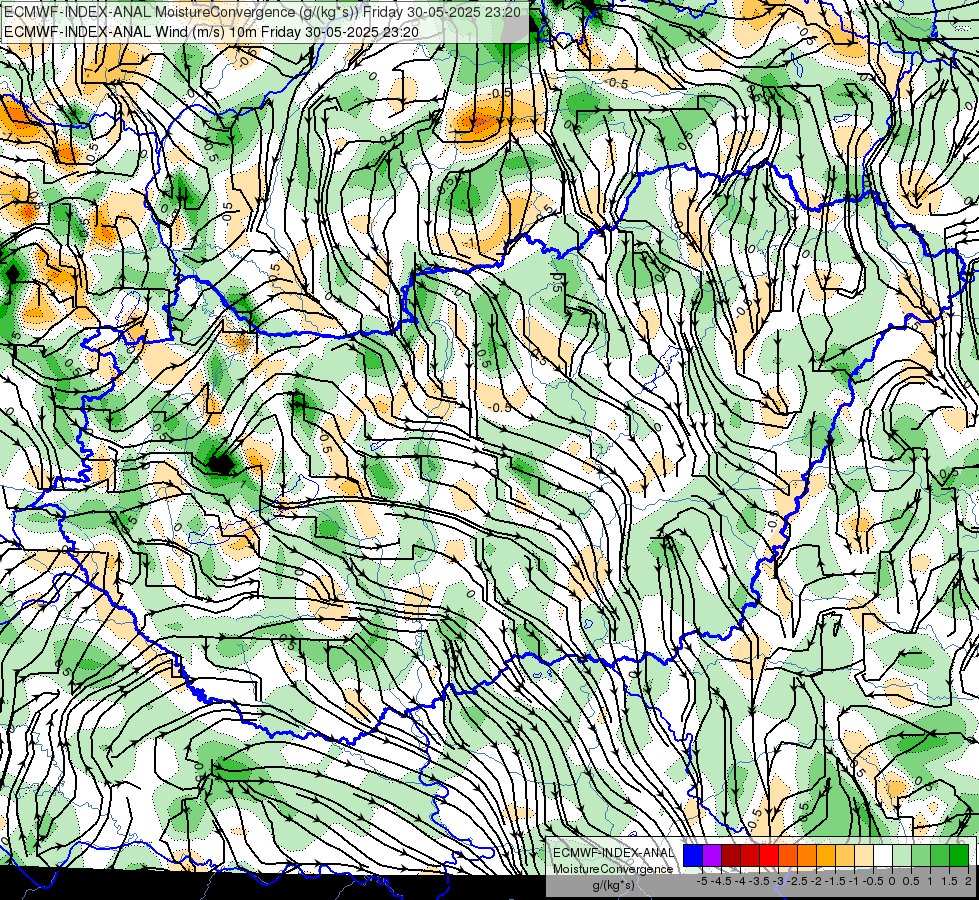Image resolution: width=979 pixels, height=900 pixels.
Task: Click "MoistureConvergence" label in the legend
Action: pyautogui.click(x=613, y=869)
